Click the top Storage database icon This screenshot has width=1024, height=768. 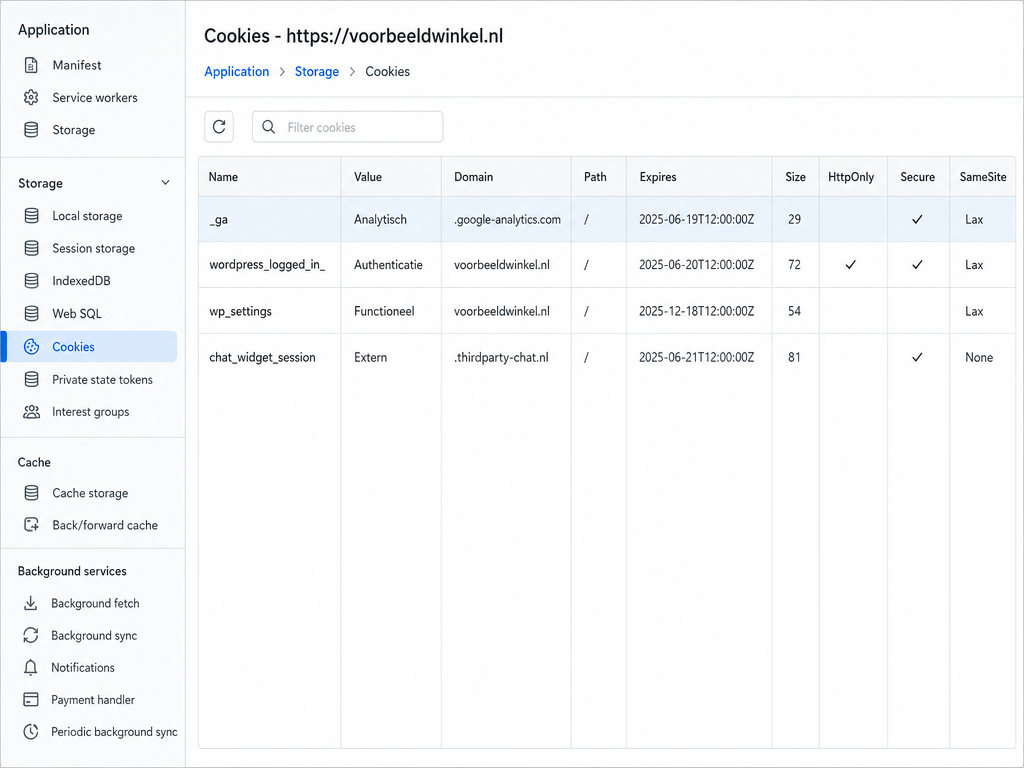(31, 130)
